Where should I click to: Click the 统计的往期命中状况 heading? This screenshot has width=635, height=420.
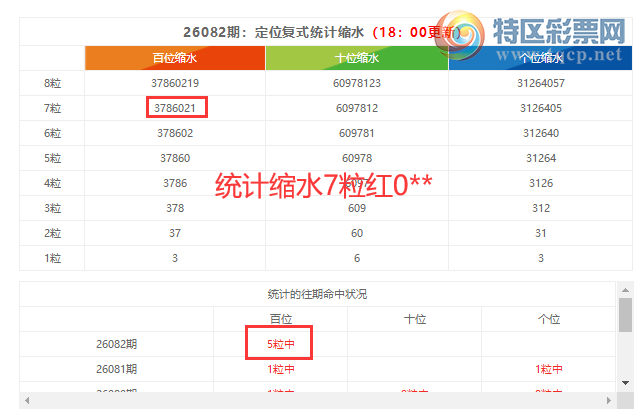tap(317, 294)
